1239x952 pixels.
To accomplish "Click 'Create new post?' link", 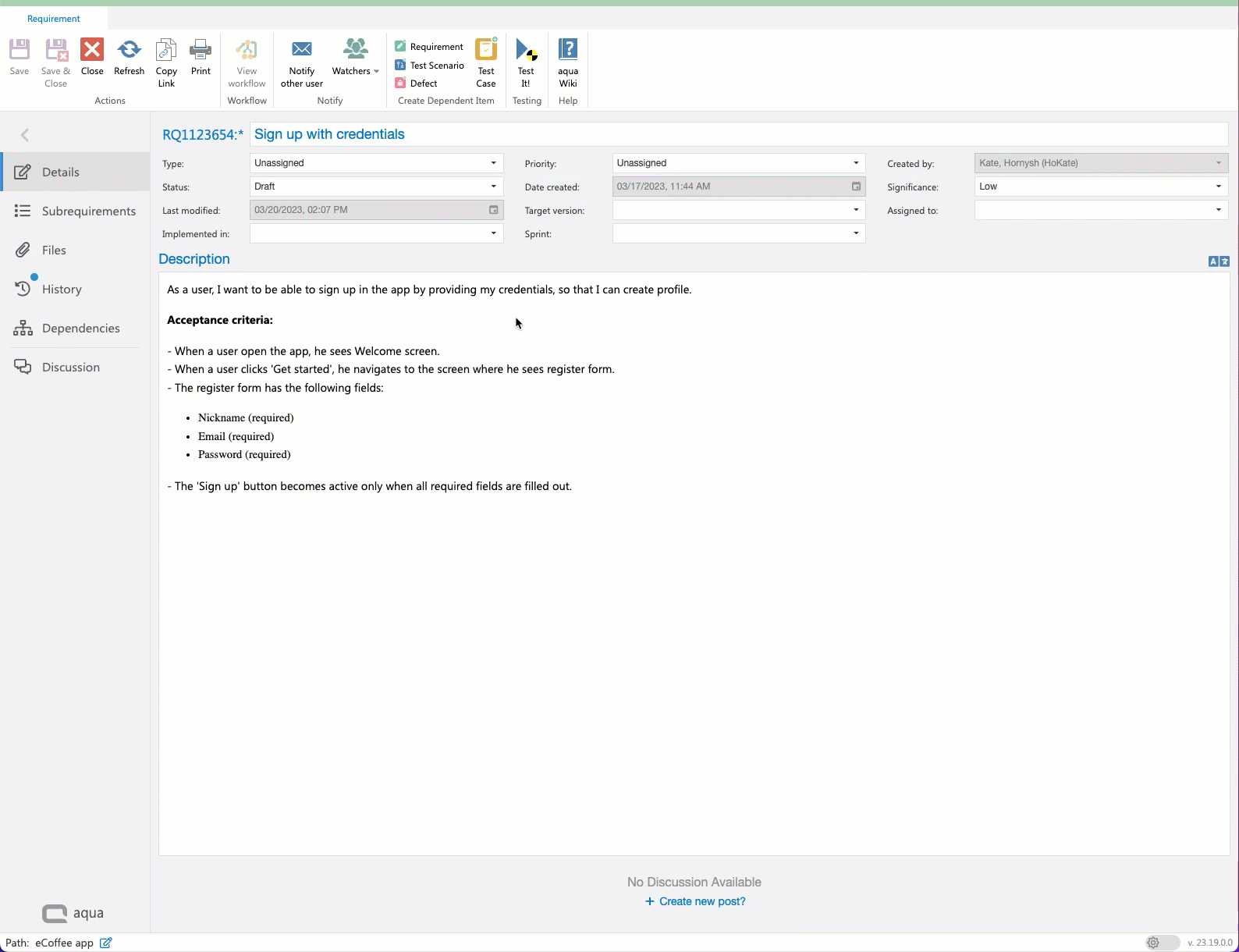I will coord(694,901).
